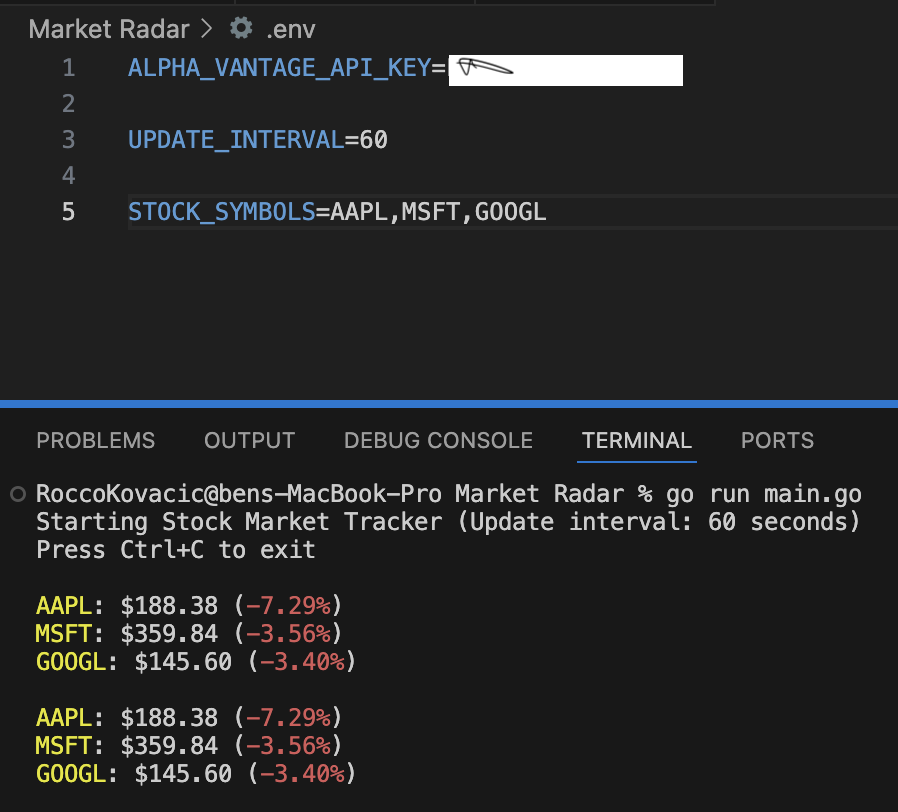This screenshot has height=812, width=898.
Task: Open the OUTPUT panel tab
Action: coord(249,440)
